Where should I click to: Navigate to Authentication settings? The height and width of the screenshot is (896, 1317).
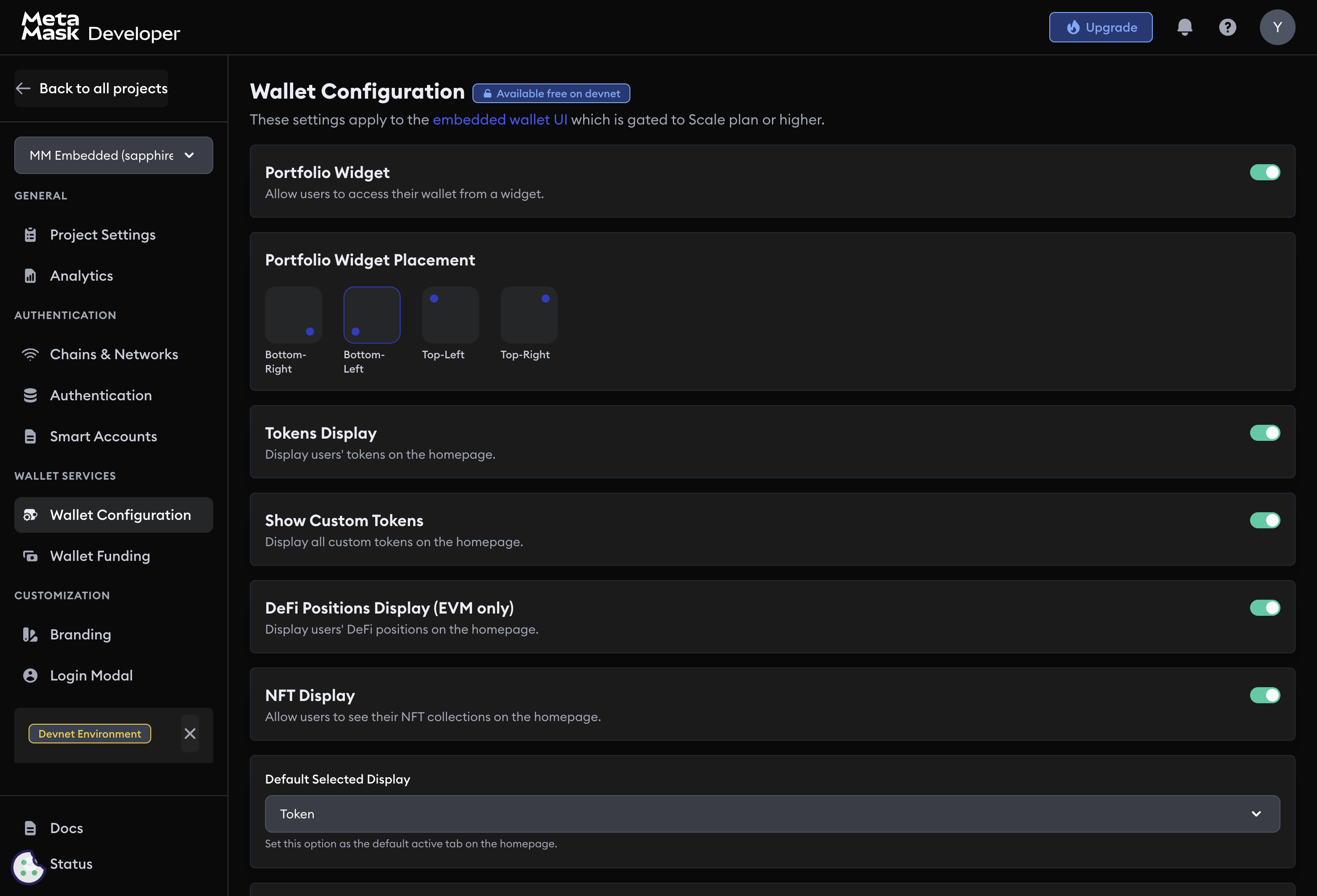(x=113, y=395)
